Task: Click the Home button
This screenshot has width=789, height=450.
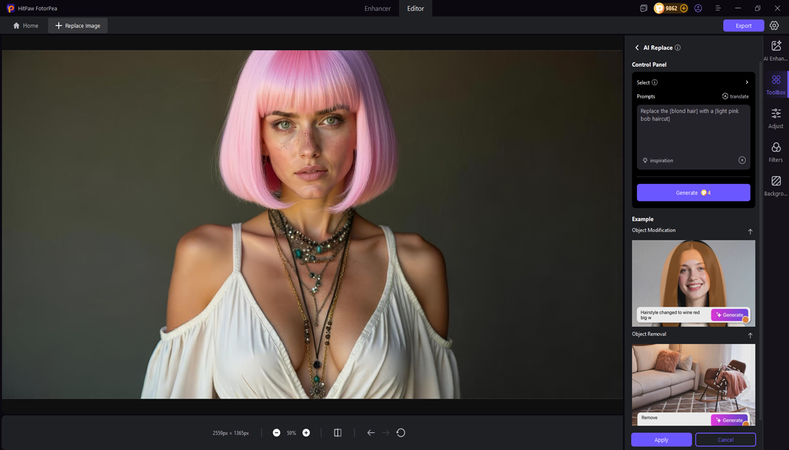Action: pyautogui.click(x=26, y=26)
